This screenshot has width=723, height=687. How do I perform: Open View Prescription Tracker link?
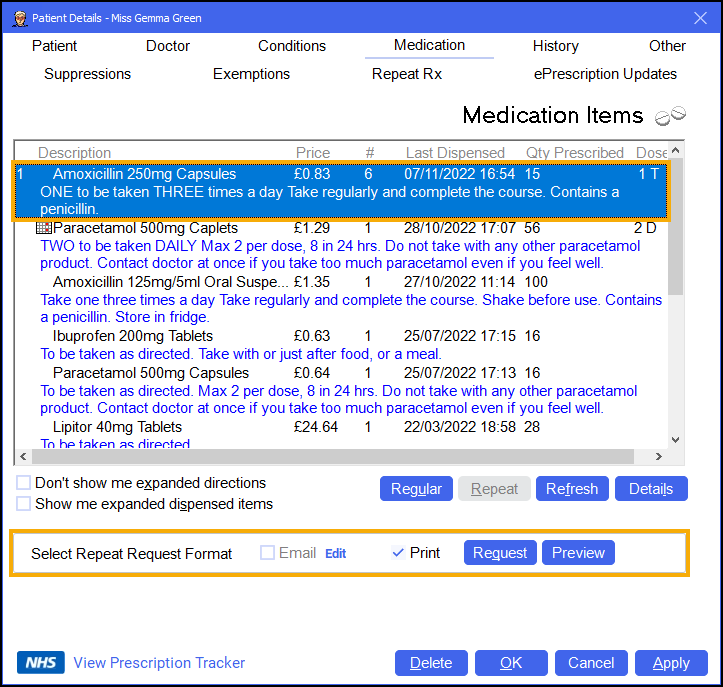click(x=159, y=662)
